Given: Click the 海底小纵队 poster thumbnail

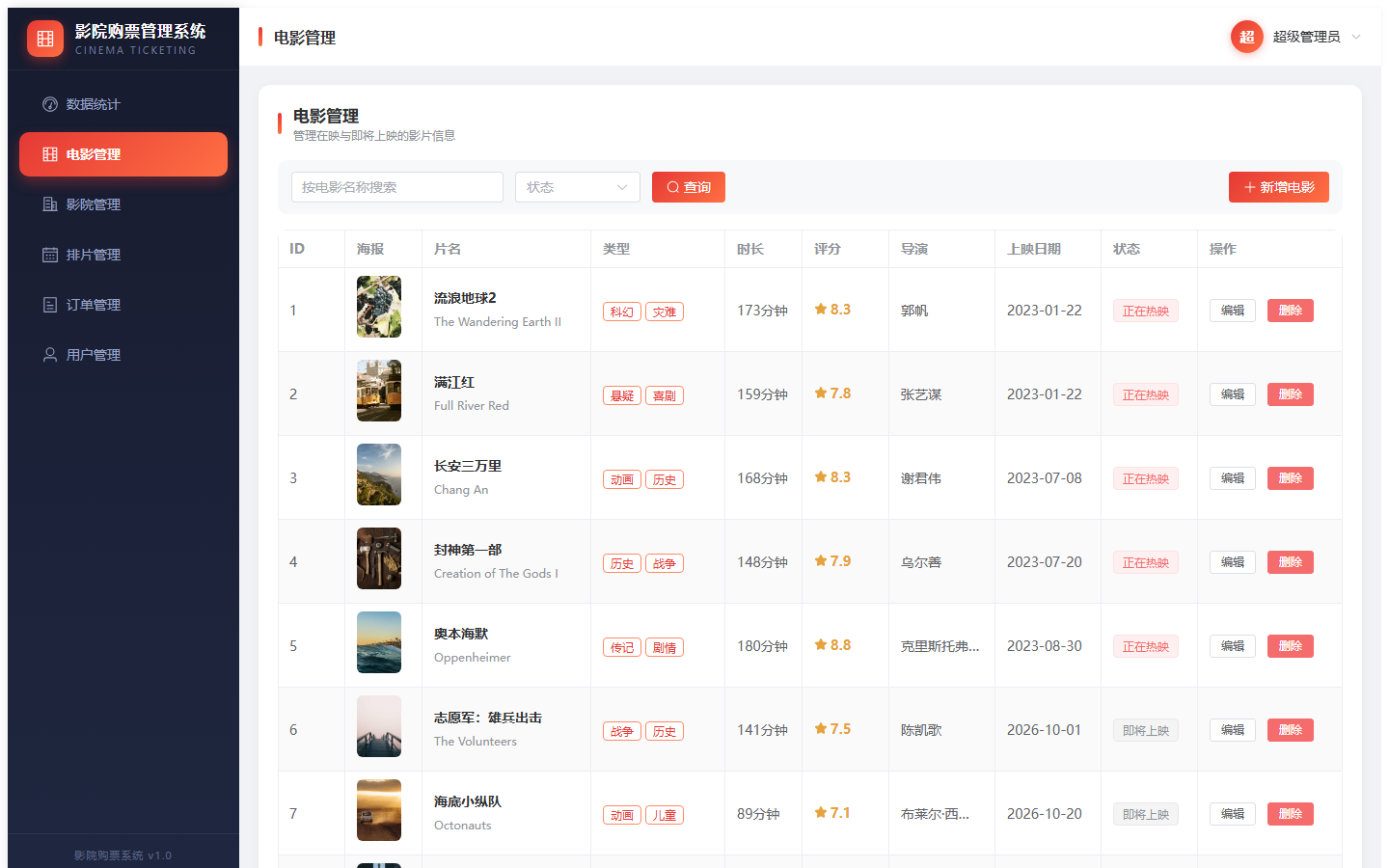Looking at the screenshot, I should point(379,810).
